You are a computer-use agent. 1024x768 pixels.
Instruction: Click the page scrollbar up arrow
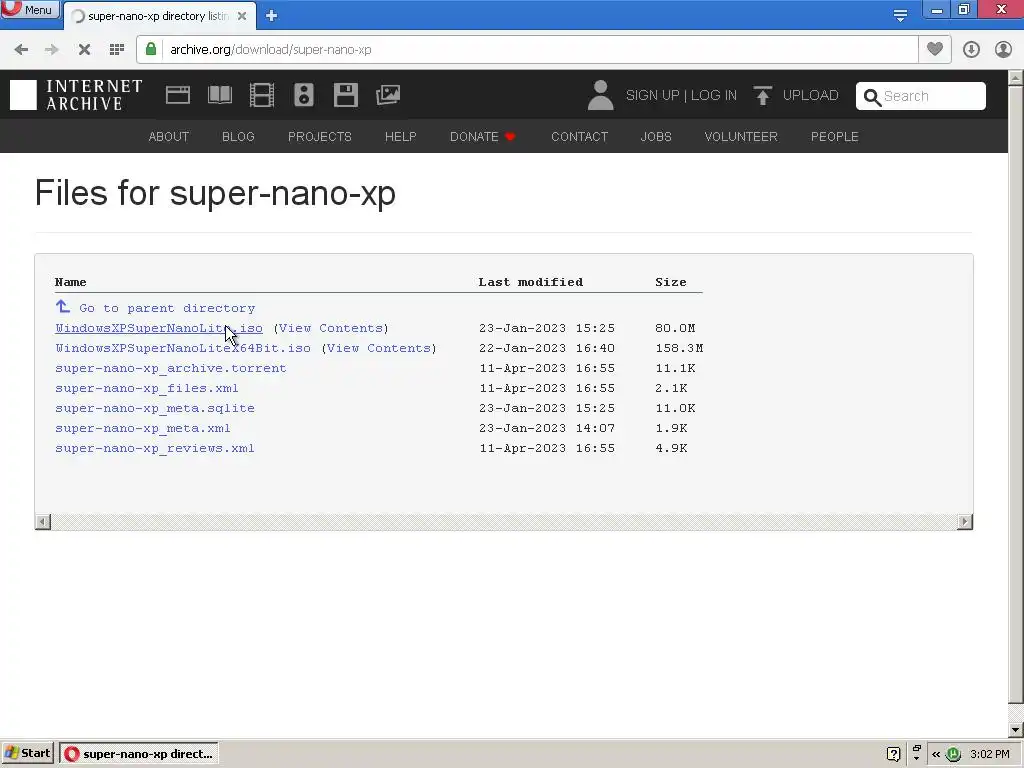coord(1016,78)
